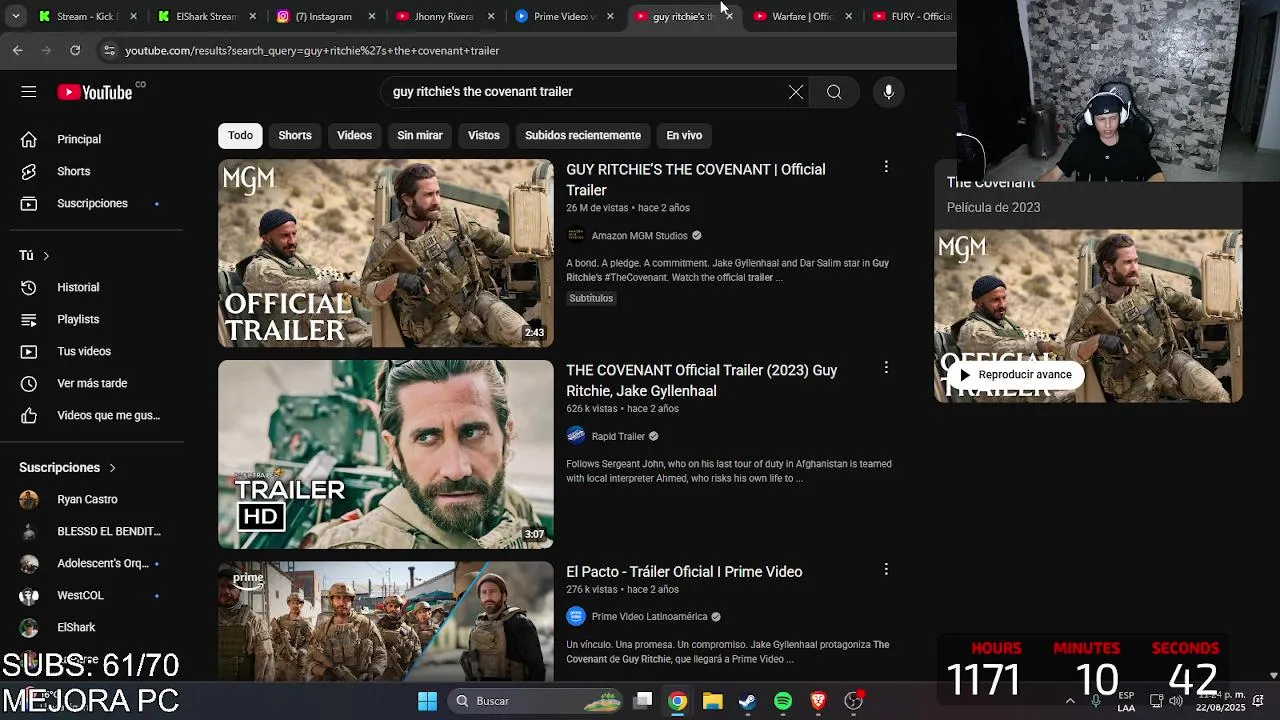Click the browser address bar URL
Image resolution: width=1280 pixels, height=720 pixels.
(x=312, y=50)
